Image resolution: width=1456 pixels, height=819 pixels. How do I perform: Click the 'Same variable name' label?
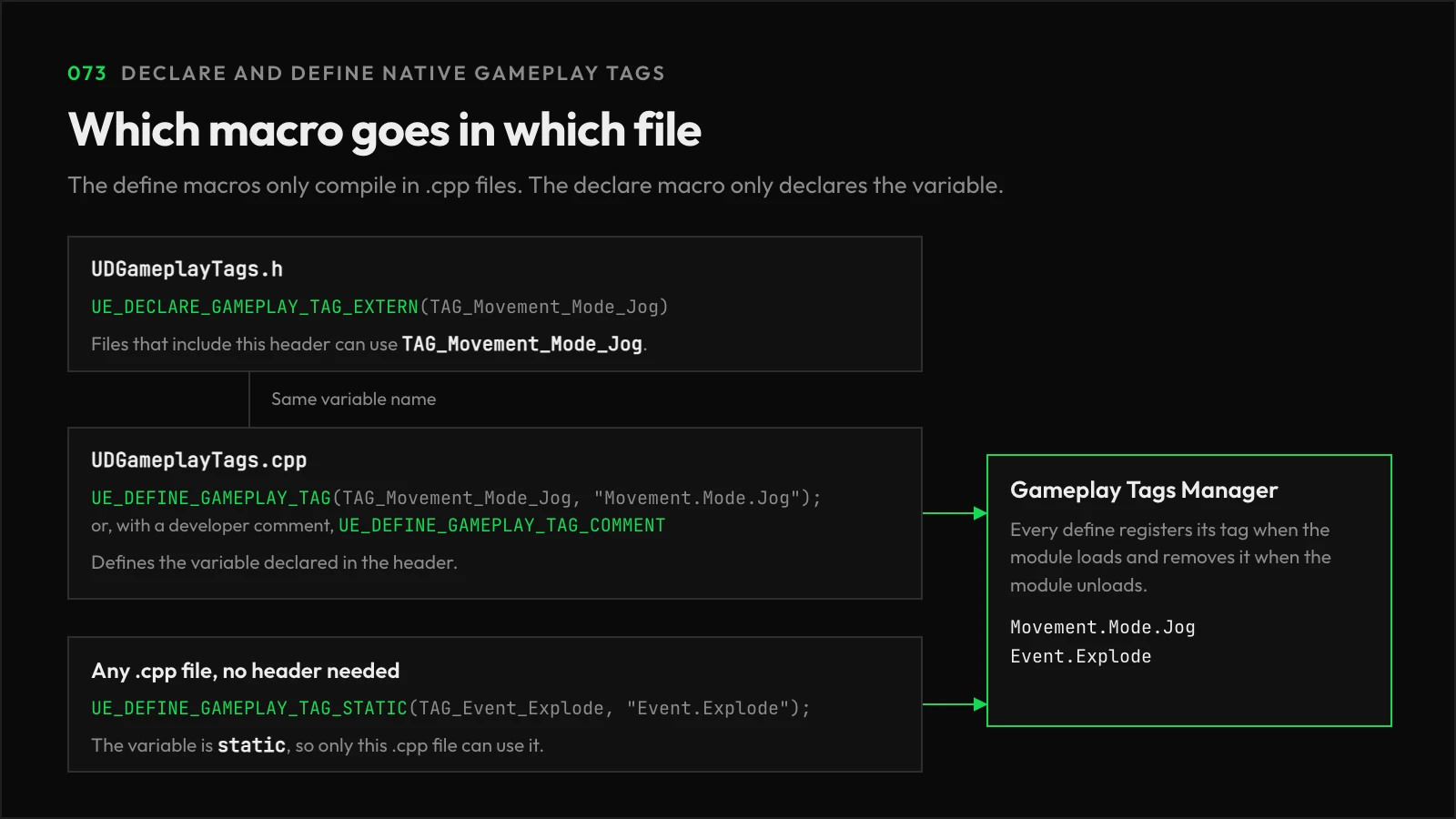(353, 399)
